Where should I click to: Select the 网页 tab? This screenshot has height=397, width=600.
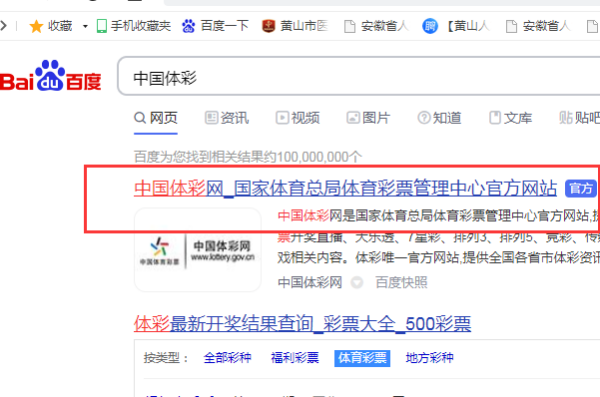click(x=156, y=118)
